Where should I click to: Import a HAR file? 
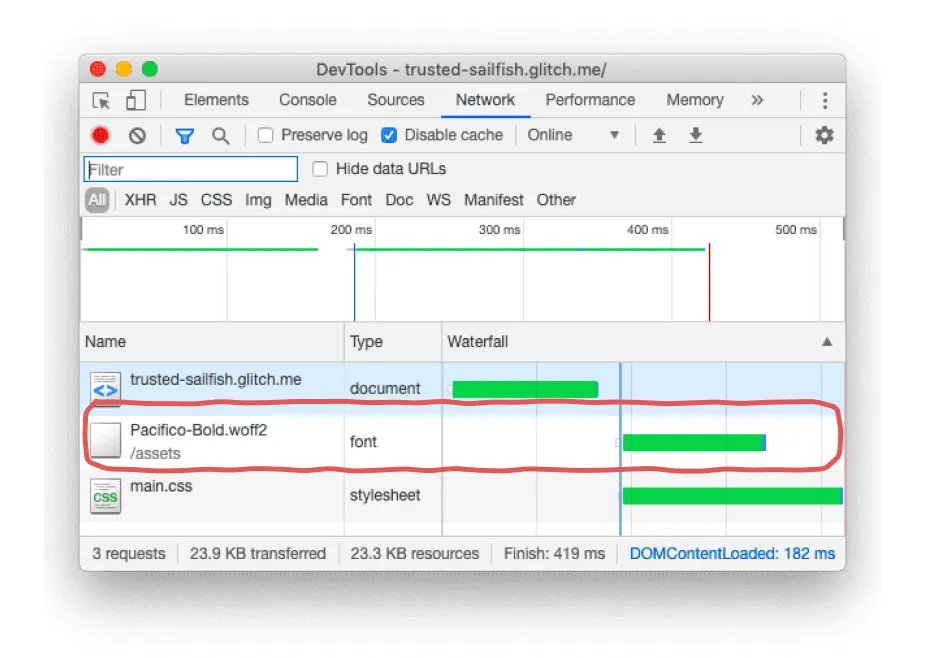659,135
